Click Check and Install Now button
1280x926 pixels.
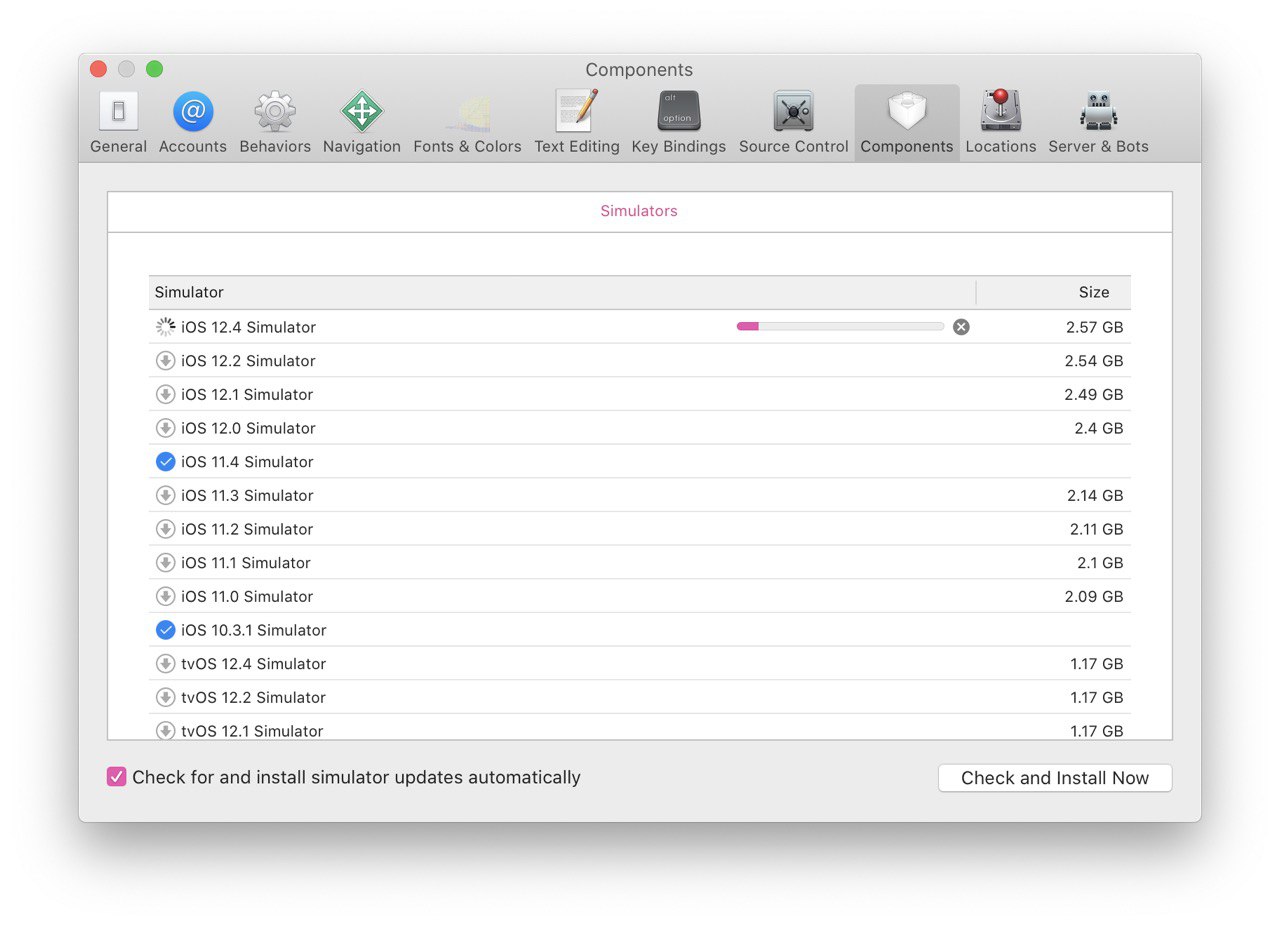(1055, 778)
